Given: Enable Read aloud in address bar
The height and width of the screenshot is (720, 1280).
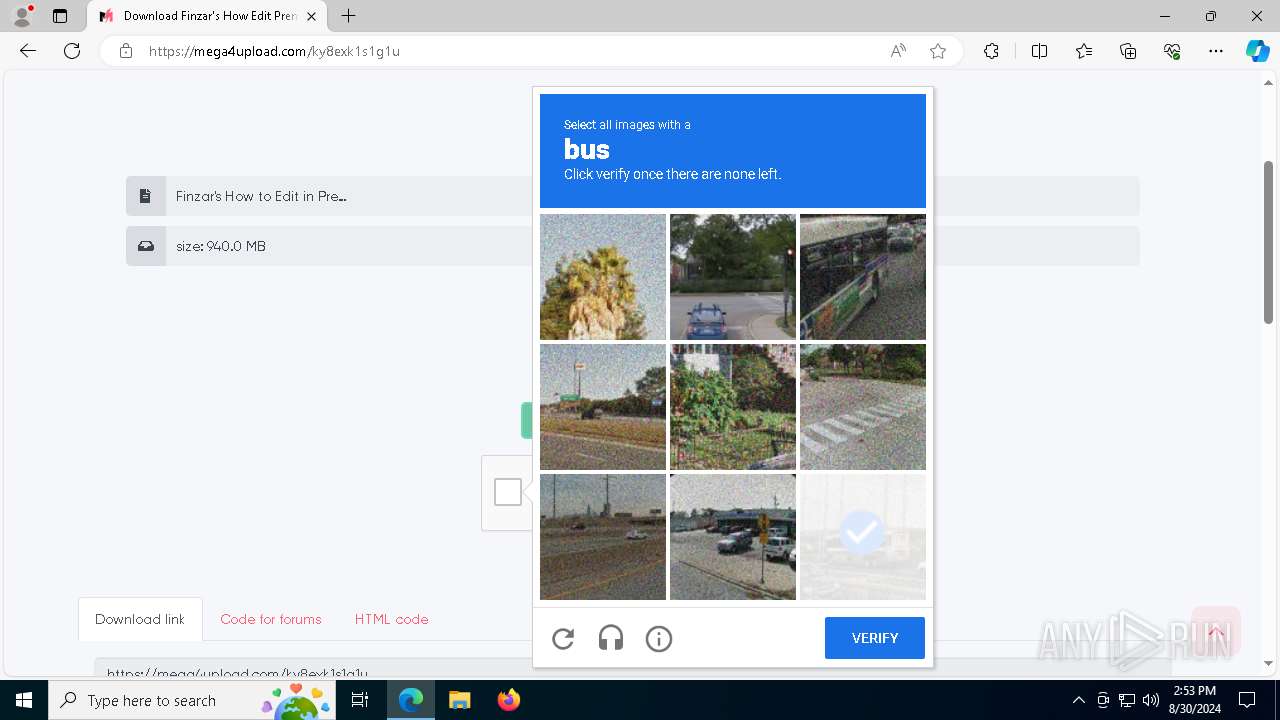Looking at the screenshot, I should point(898,51).
